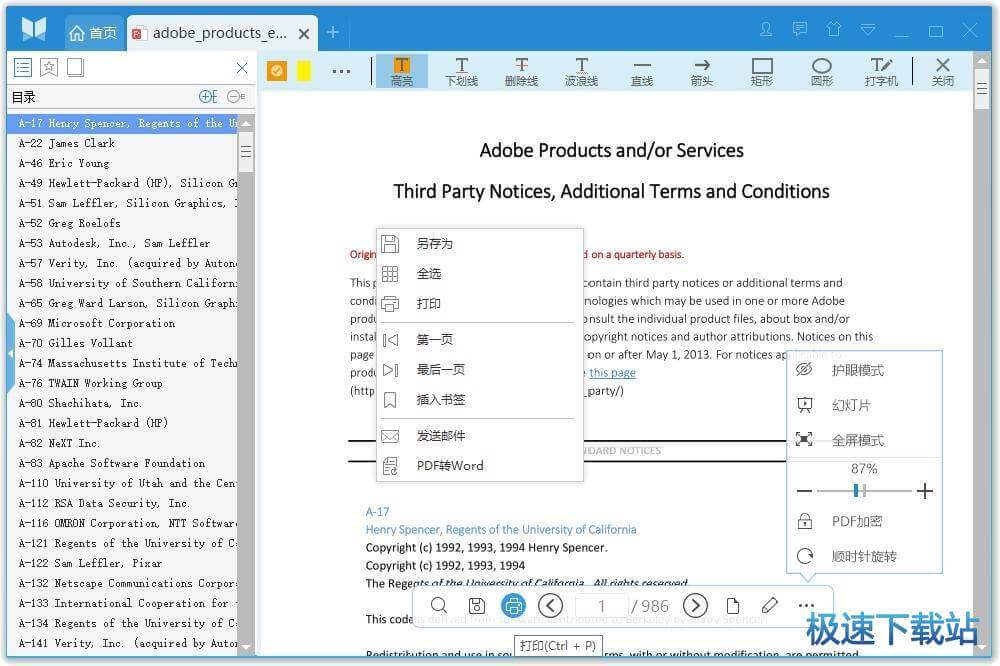Choose the 波浪线 wavy line tool

click(581, 70)
